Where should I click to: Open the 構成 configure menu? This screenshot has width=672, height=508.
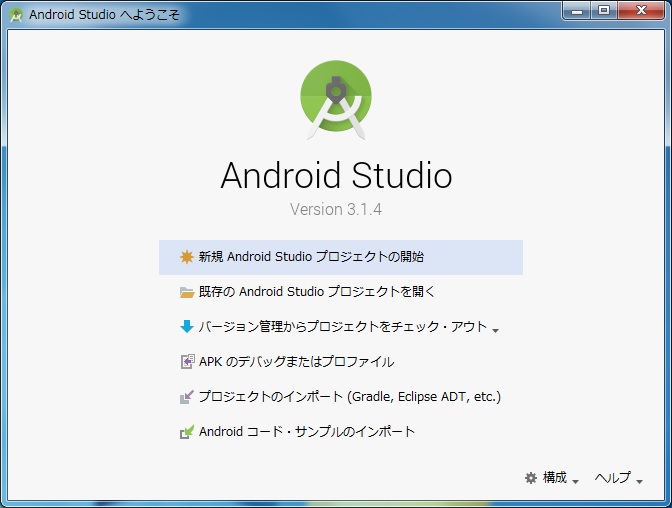[555, 478]
